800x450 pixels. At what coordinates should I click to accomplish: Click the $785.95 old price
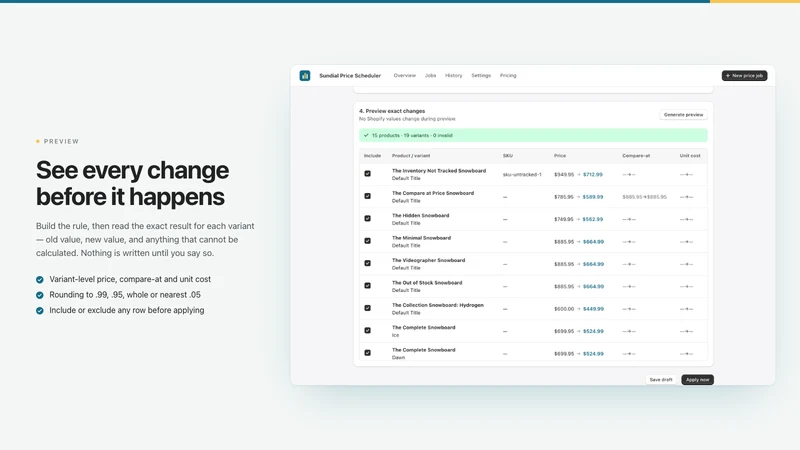pos(564,197)
